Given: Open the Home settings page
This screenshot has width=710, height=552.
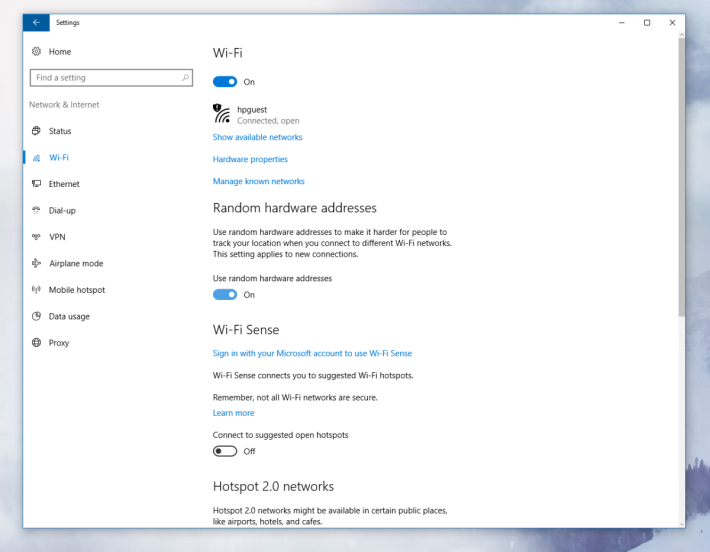Looking at the screenshot, I should pyautogui.click(x=60, y=52).
